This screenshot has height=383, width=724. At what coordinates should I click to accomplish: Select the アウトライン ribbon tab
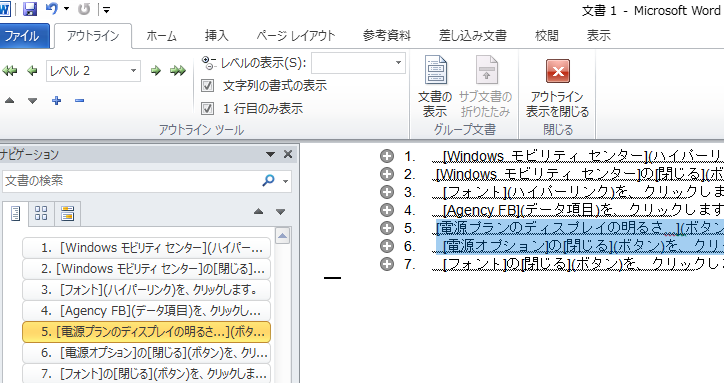tap(93, 36)
